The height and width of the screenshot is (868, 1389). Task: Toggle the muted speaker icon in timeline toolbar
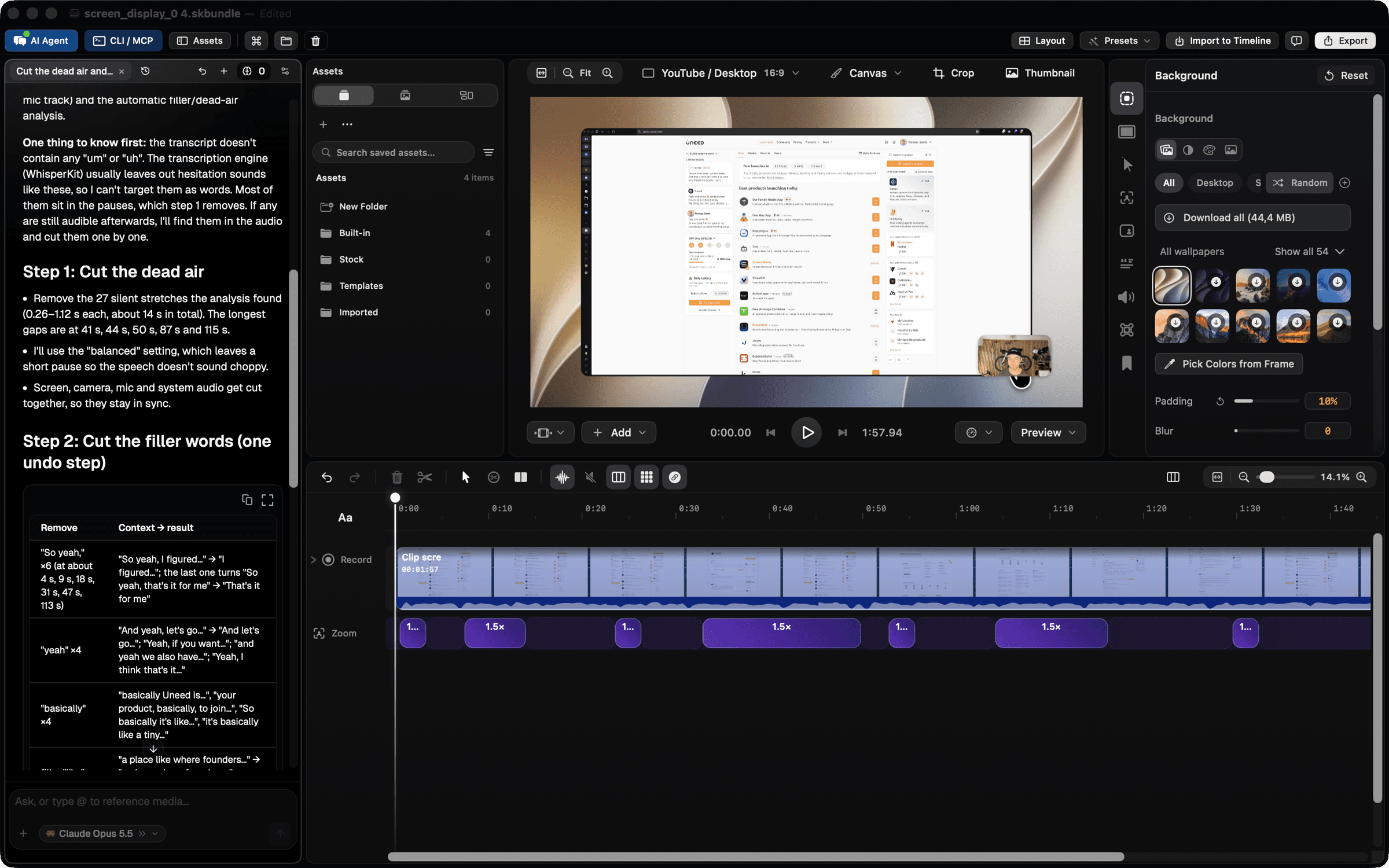point(590,477)
